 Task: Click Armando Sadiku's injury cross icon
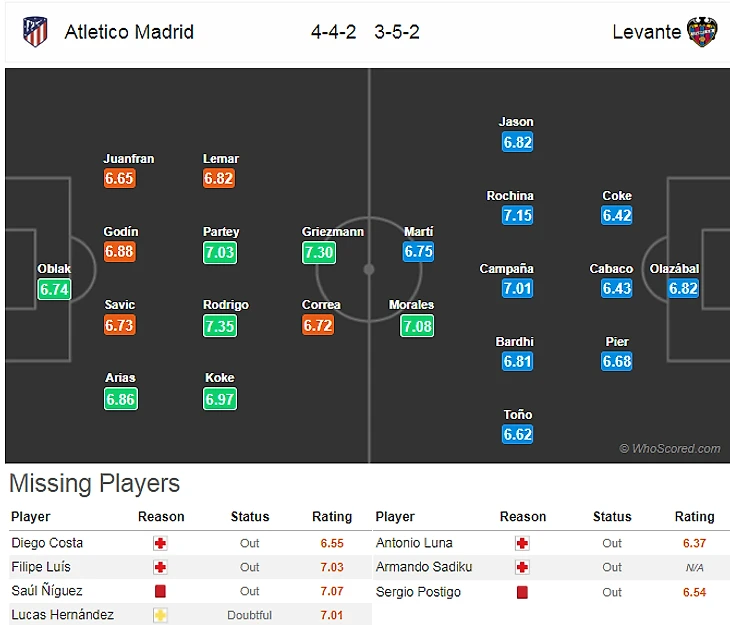click(x=522, y=567)
